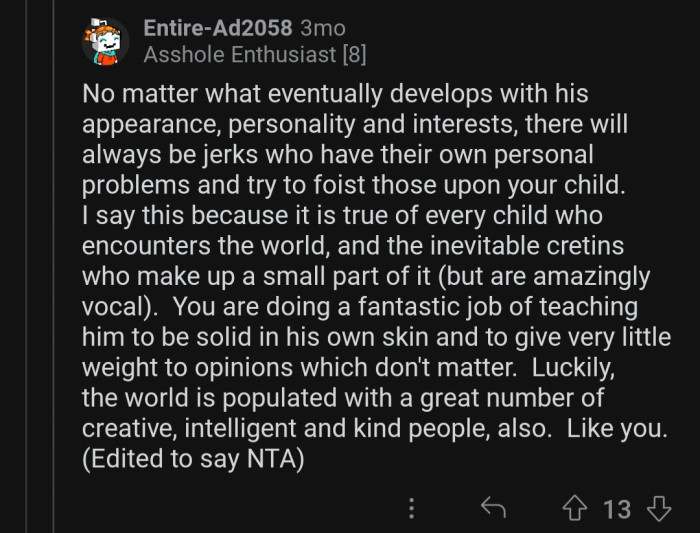Click the reply arrow icon

pyautogui.click(x=492, y=508)
